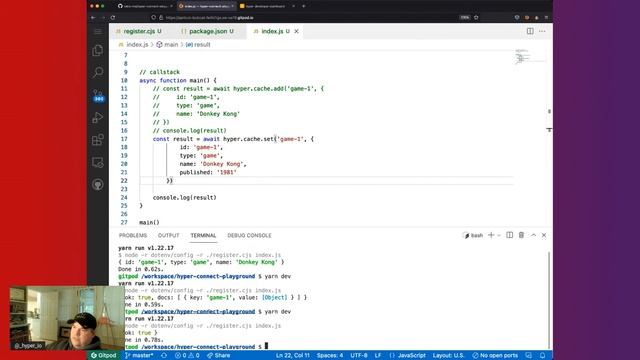The height and width of the screenshot is (360, 640).
Task: Open the editor More Actions menu
Action: coord(542,31)
